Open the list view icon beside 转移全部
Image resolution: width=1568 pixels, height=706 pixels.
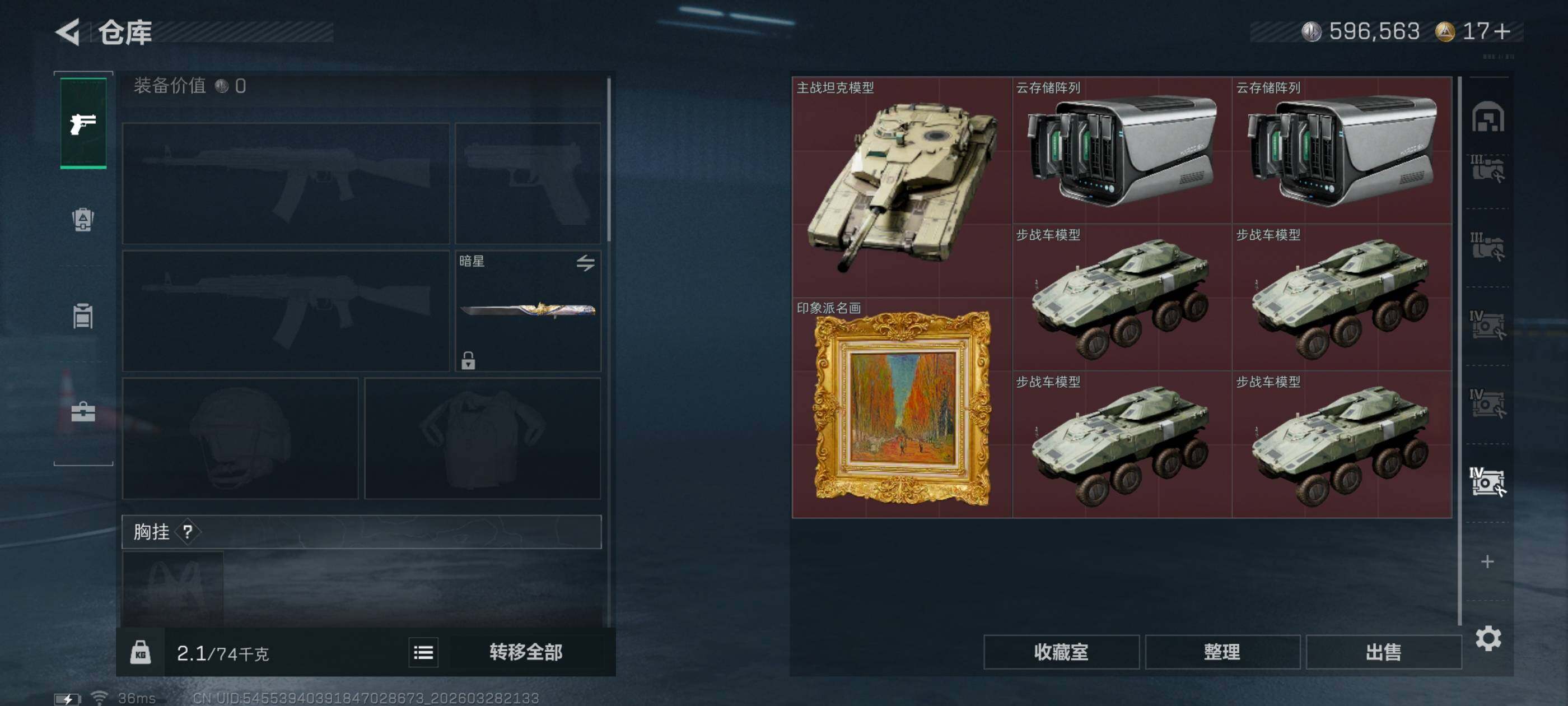click(x=423, y=652)
